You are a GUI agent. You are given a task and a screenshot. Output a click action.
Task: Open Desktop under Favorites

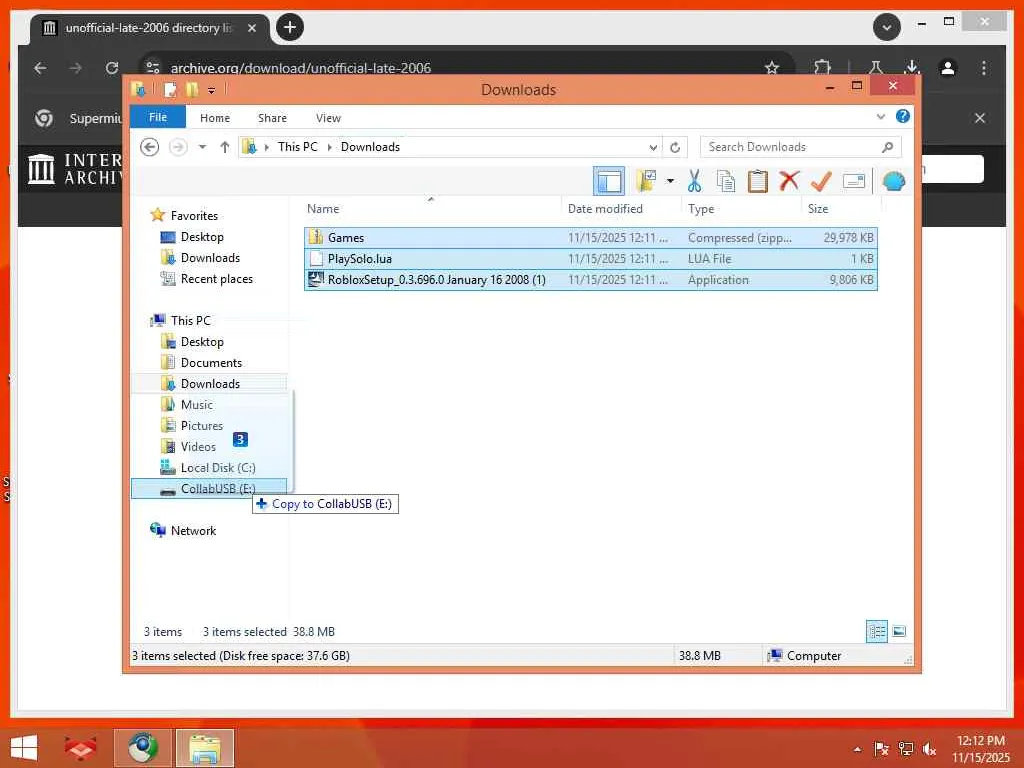[x=202, y=237]
